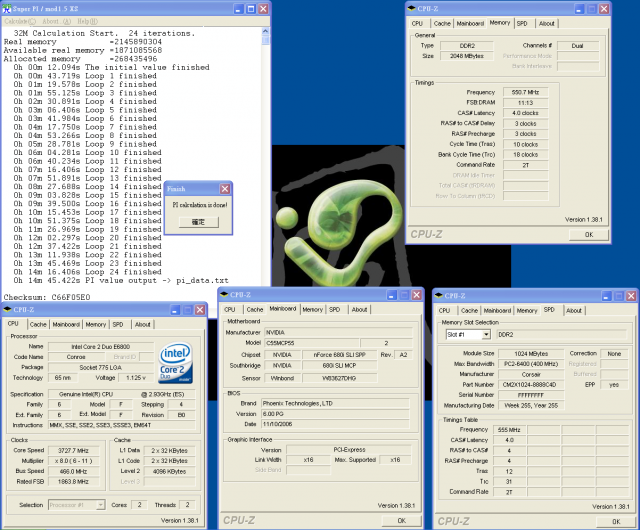Click the CPU-Z processor window title icon
The image size is (640, 530).
tap(7, 310)
